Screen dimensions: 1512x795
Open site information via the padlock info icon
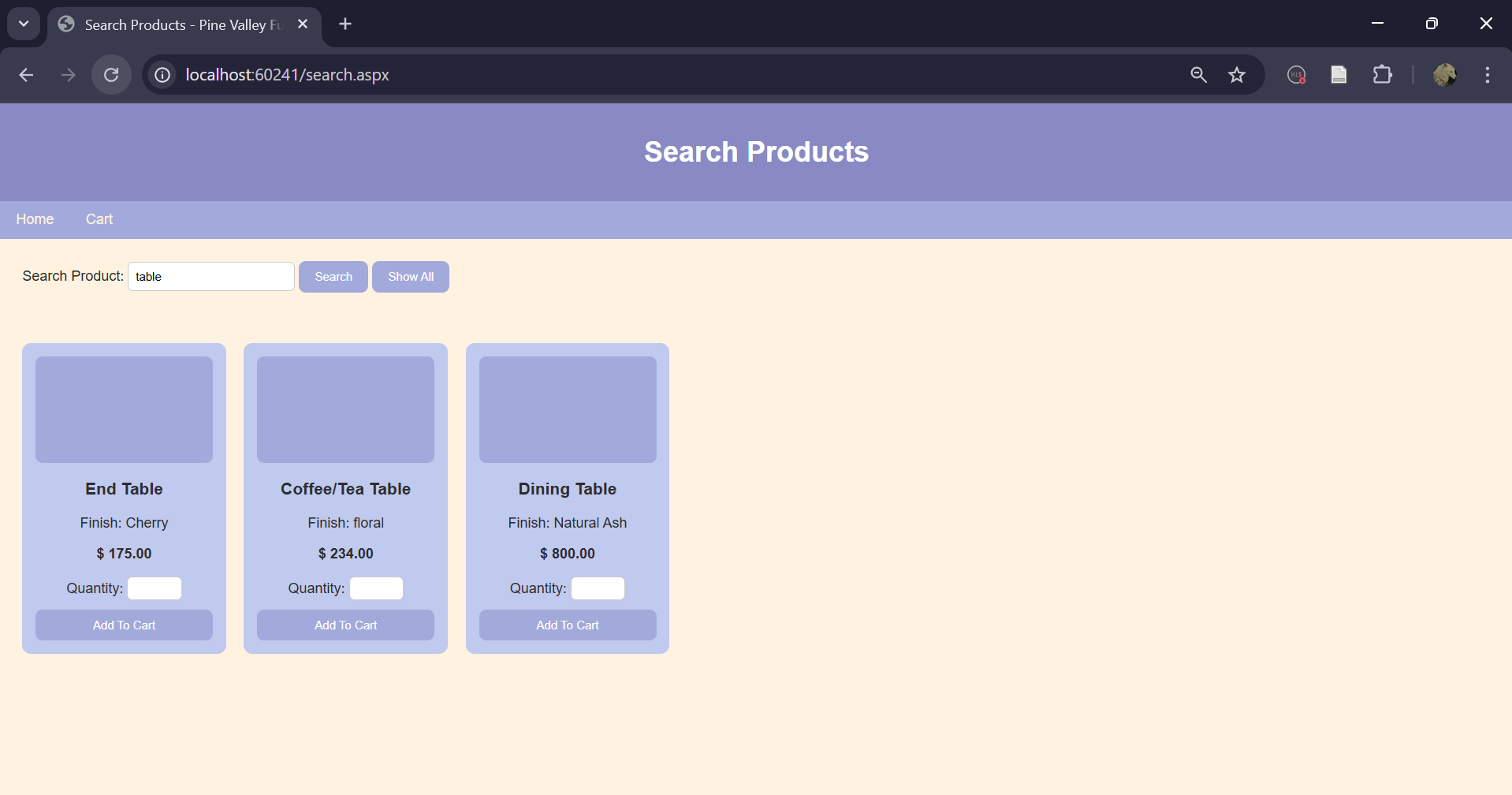[x=162, y=75]
